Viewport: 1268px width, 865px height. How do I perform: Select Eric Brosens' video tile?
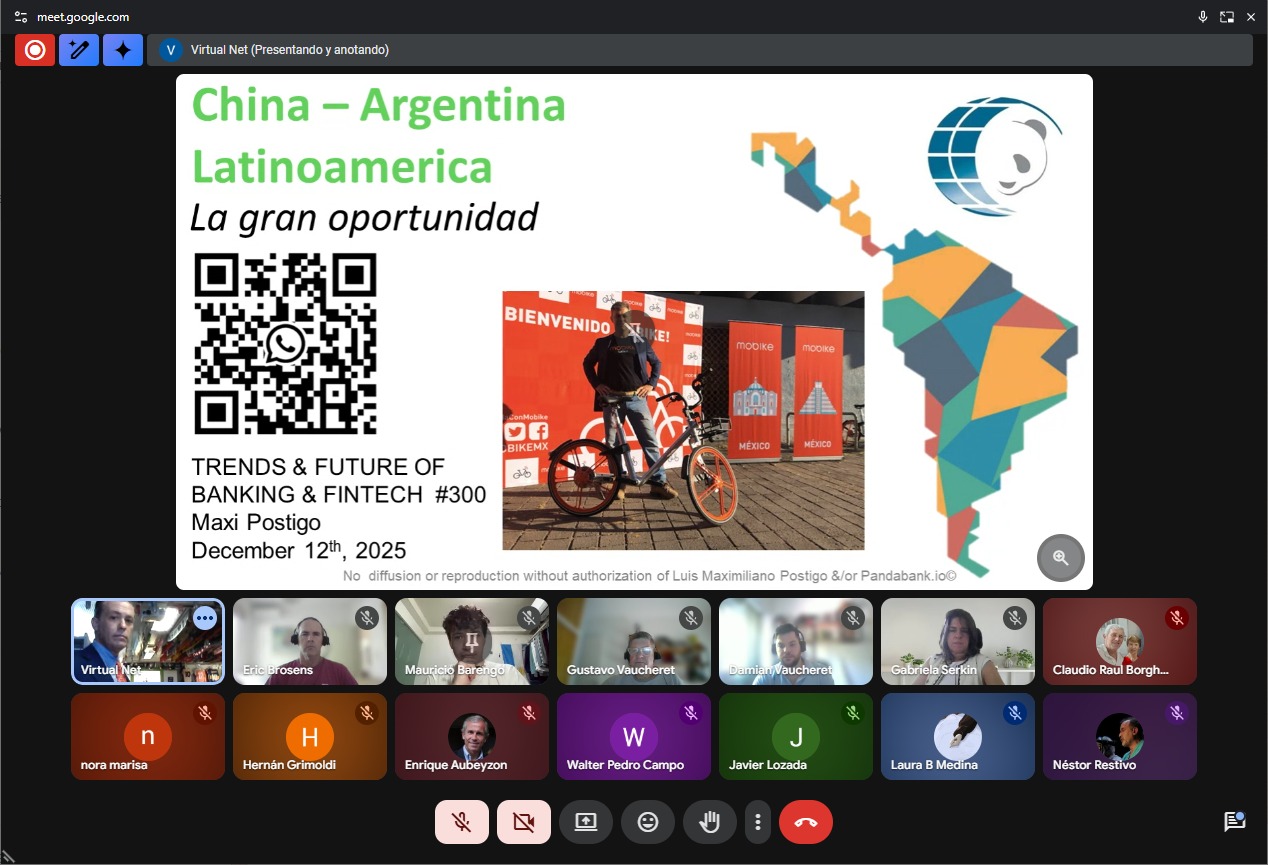tap(310, 642)
